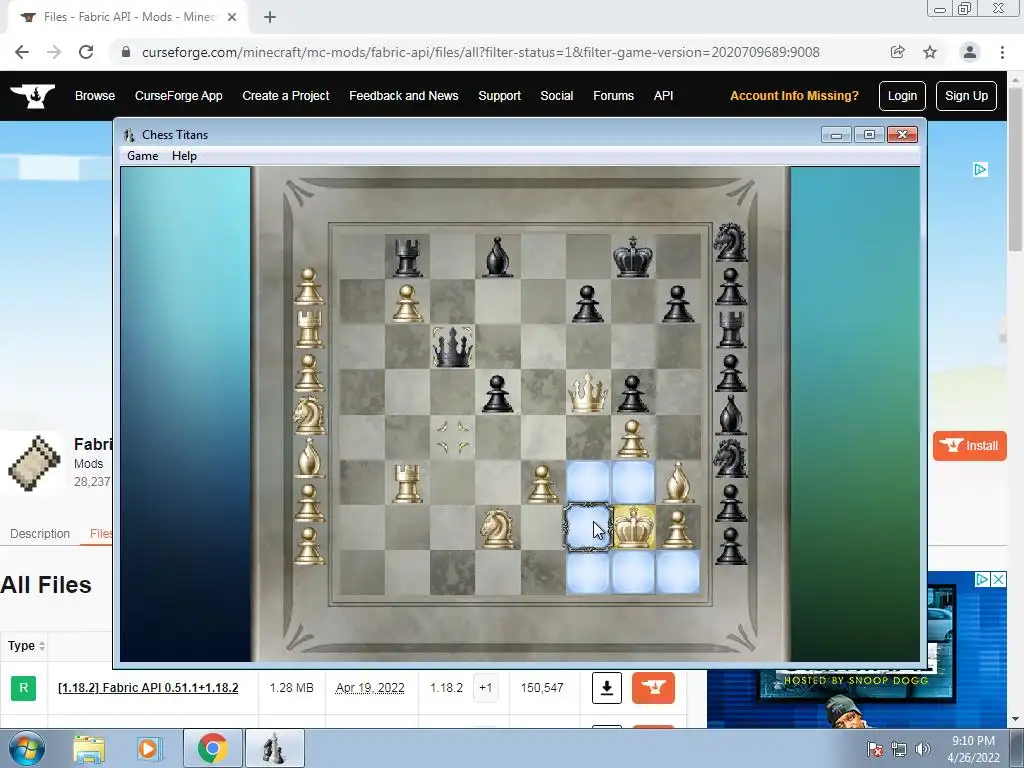The height and width of the screenshot is (768, 1024).
Task: Select the white king on the highlighted square
Action: pos(633,527)
